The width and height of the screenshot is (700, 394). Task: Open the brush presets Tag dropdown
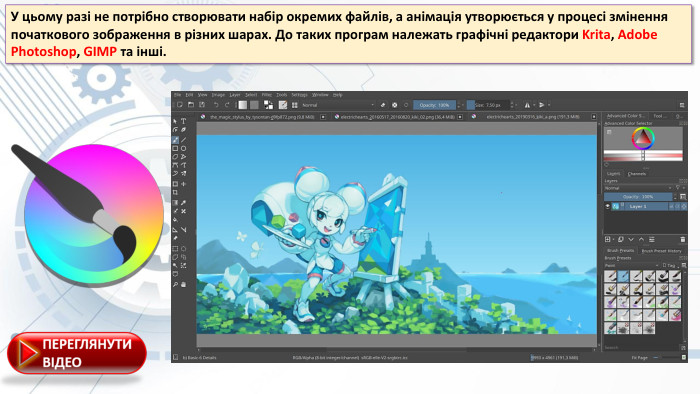tap(671, 265)
